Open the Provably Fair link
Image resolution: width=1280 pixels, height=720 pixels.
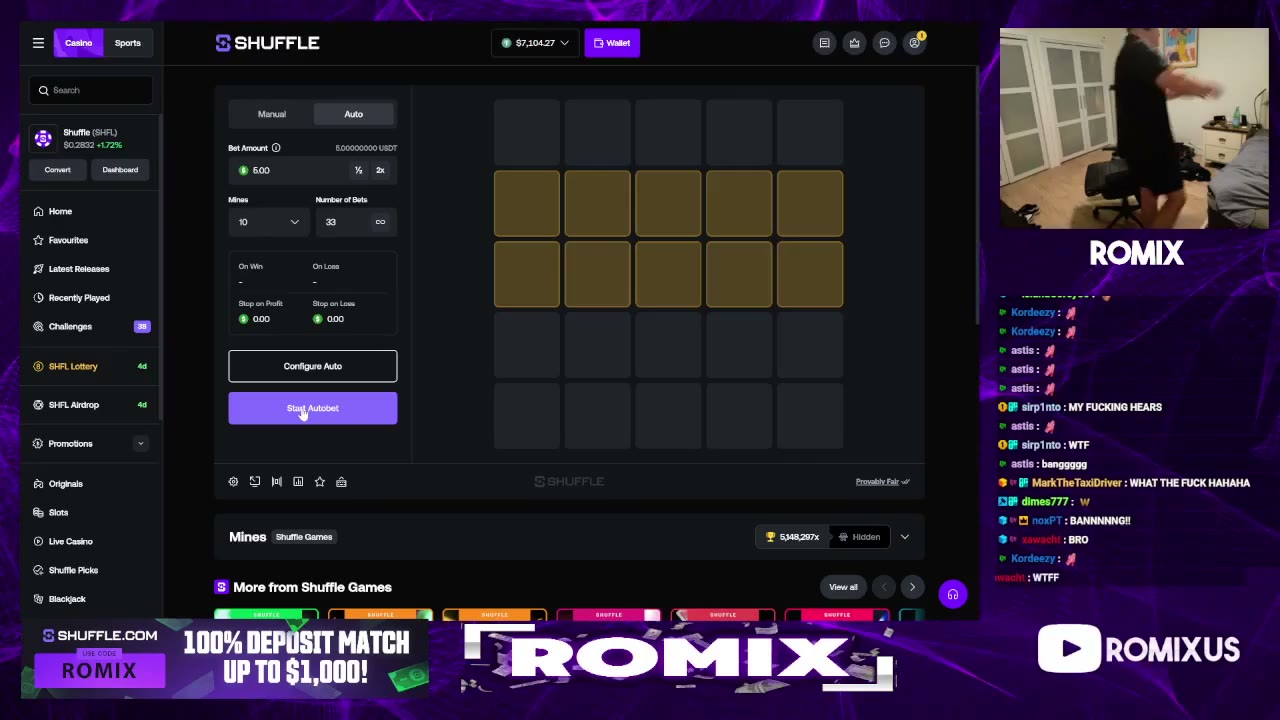tap(882, 482)
